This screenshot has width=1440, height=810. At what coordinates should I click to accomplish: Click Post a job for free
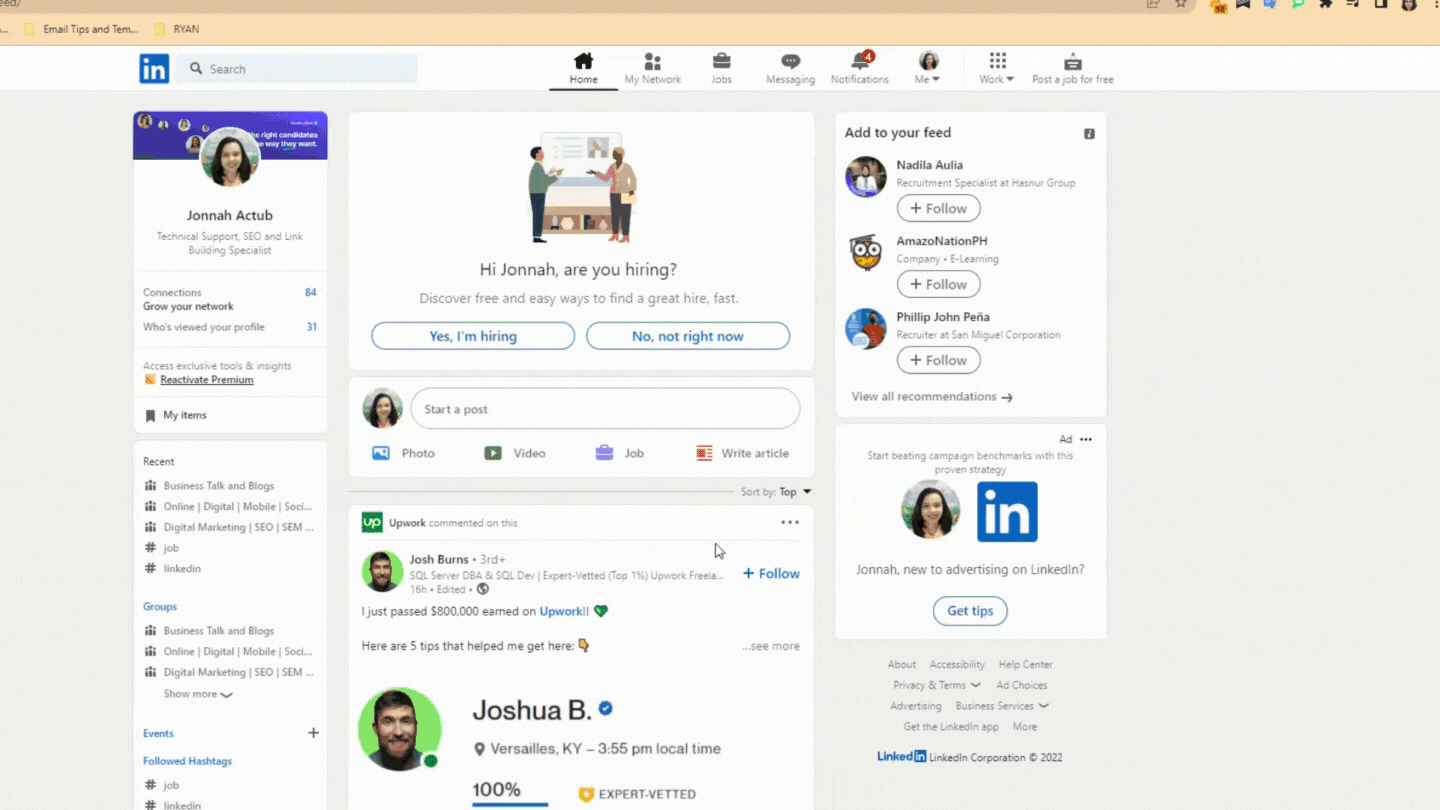[x=1073, y=69]
